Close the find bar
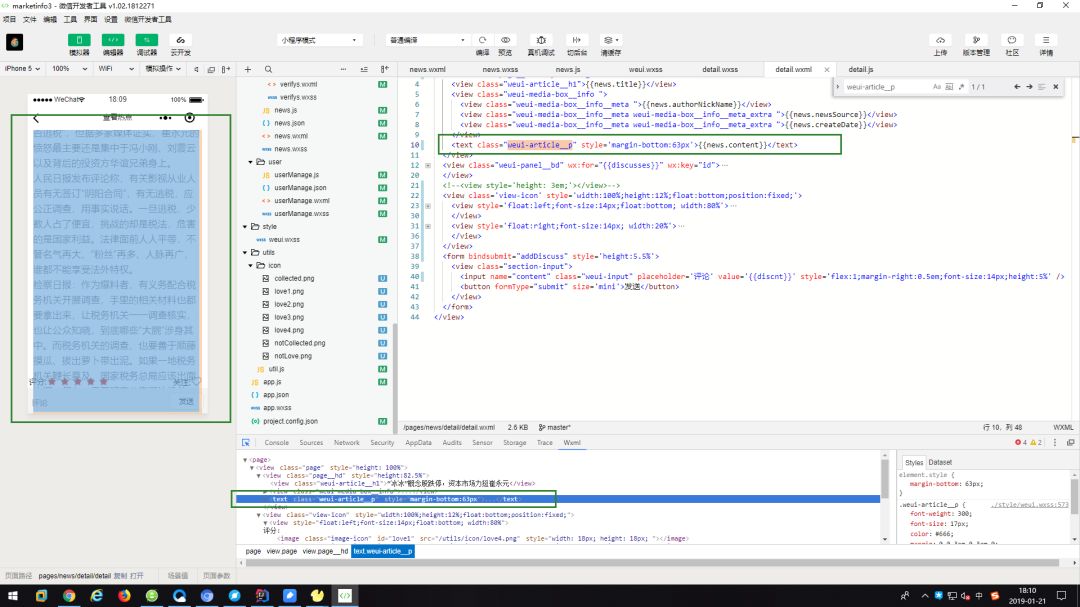Image resolution: width=1080 pixels, height=607 pixels. [1055, 87]
